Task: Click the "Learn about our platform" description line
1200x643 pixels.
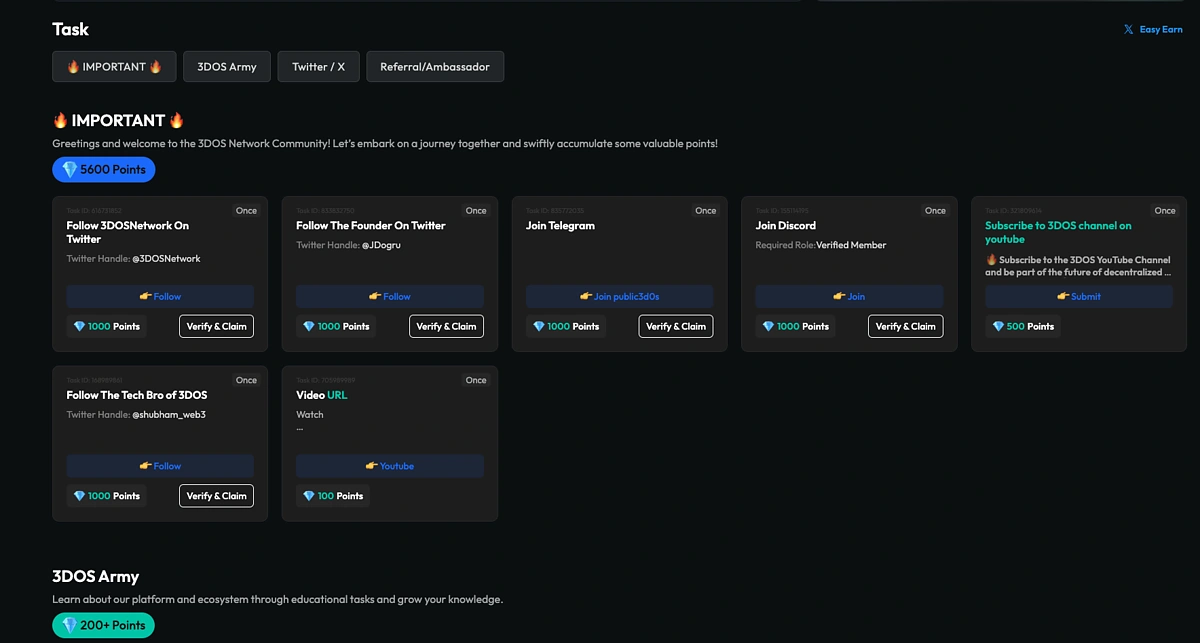Action: (278, 600)
